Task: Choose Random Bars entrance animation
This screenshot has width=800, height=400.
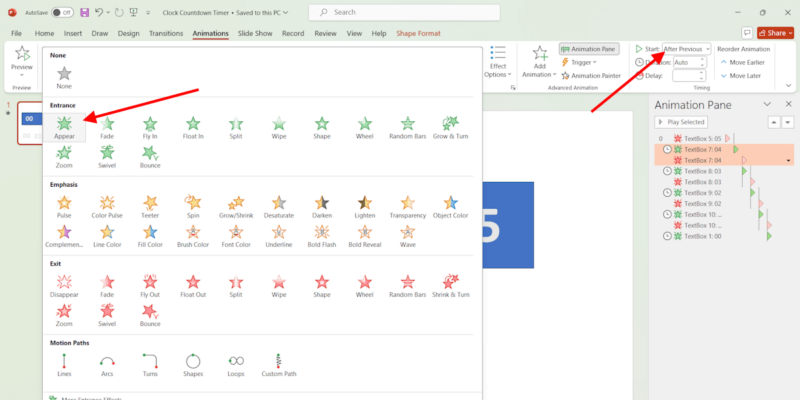Action: [x=407, y=128]
